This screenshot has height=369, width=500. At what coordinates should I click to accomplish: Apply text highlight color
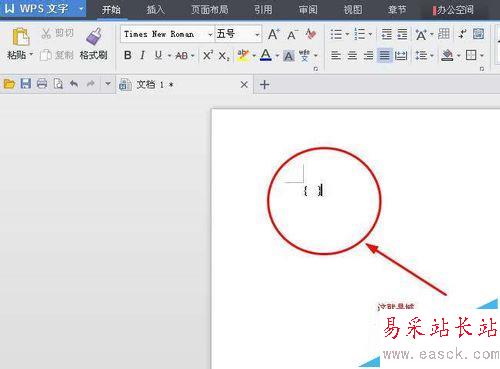point(243,55)
